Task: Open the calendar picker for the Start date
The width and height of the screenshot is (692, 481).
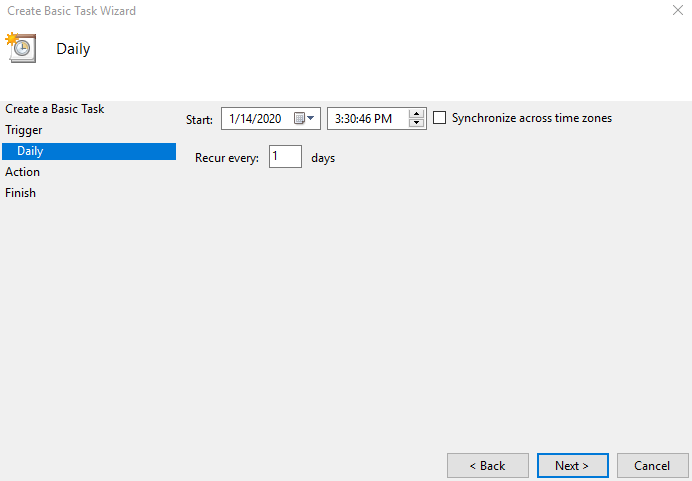Action: 305,119
